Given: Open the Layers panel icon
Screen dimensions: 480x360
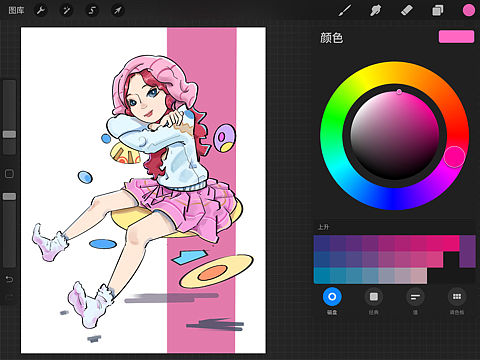Looking at the screenshot, I should click(x=437, y=10).
